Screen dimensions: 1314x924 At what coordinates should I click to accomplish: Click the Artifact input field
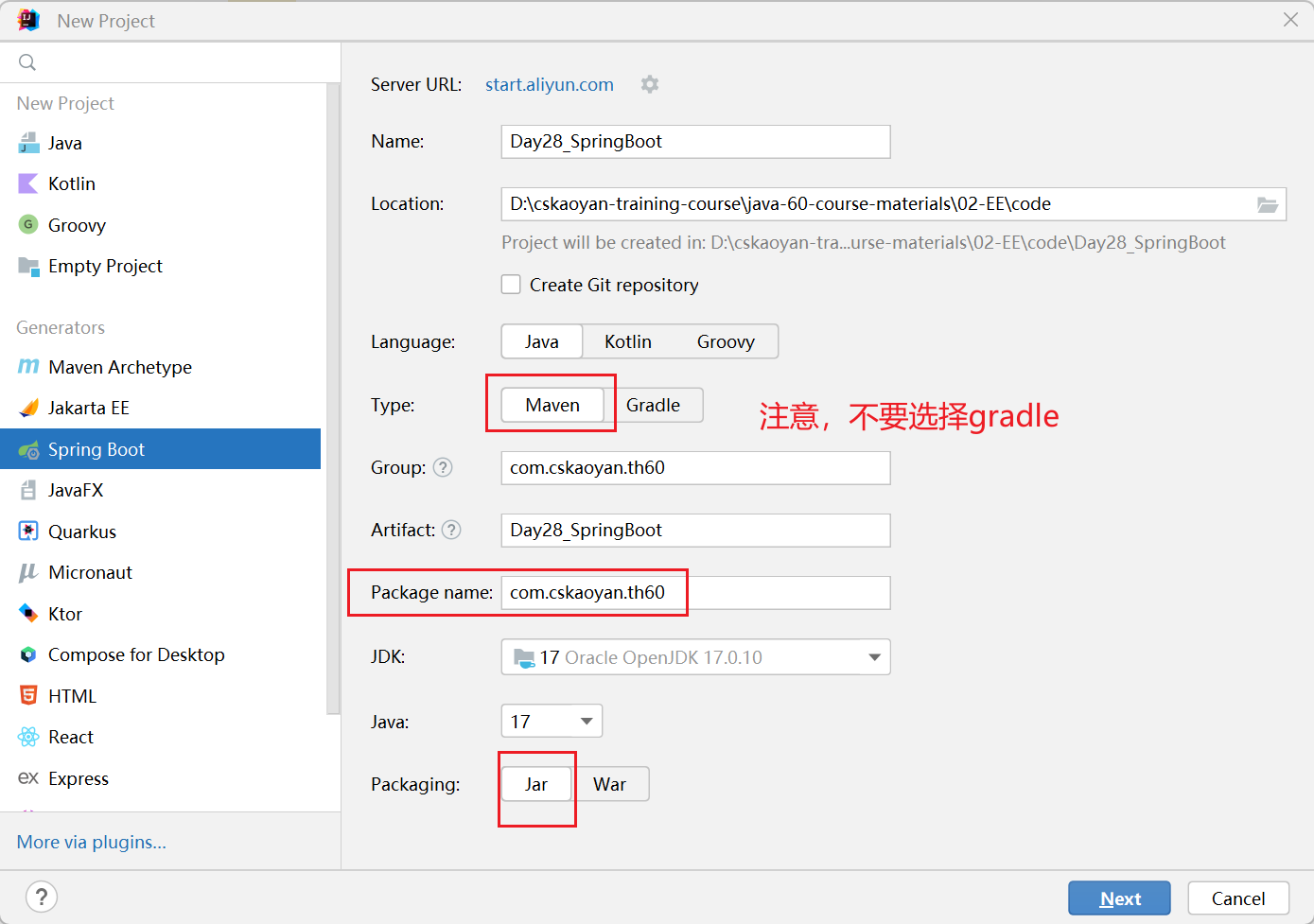coord(695,531)
